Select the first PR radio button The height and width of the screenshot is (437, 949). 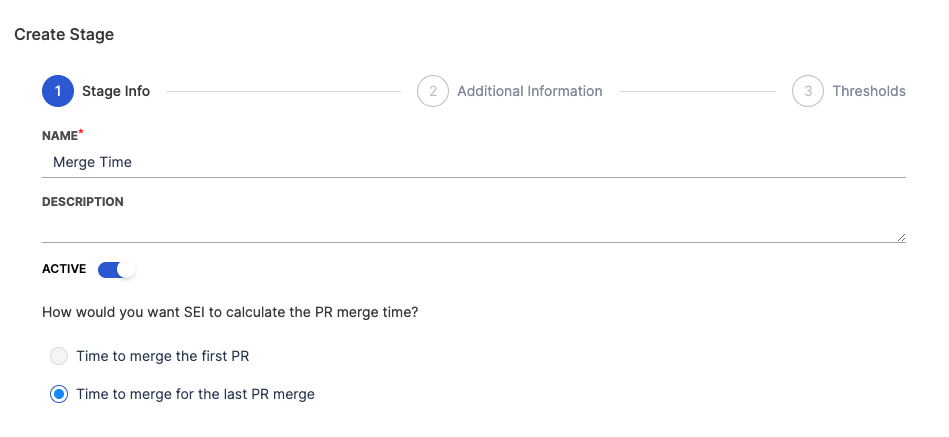(x=59, y=356)
